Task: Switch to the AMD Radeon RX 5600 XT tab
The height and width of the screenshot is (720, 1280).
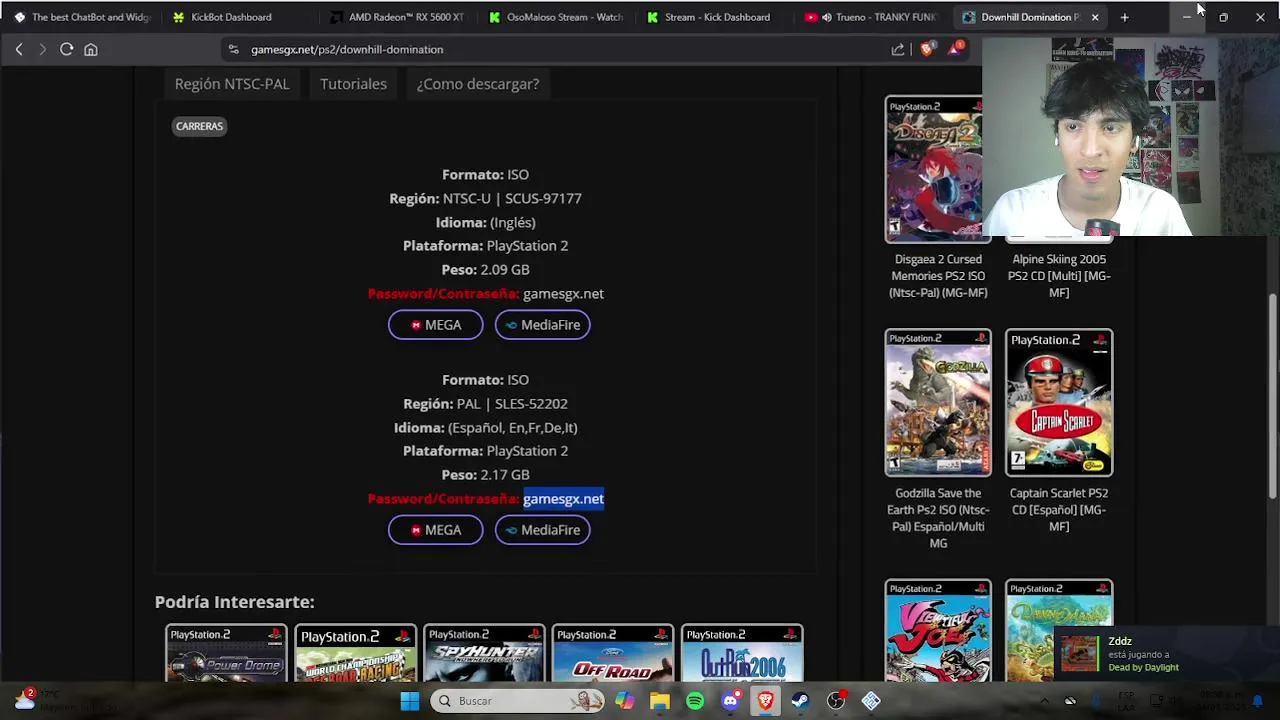Action: [x=400, y=17]
